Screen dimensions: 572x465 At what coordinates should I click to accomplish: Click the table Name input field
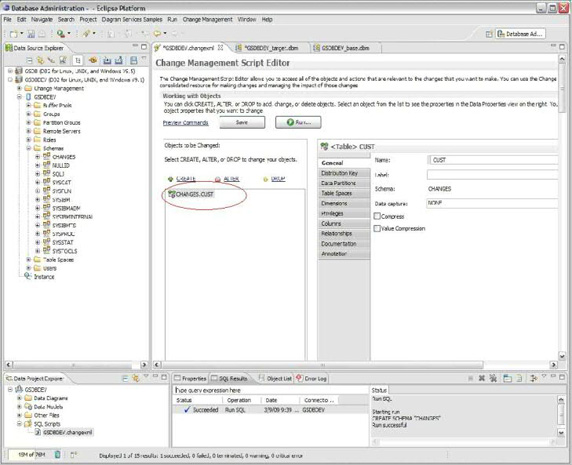492,160
